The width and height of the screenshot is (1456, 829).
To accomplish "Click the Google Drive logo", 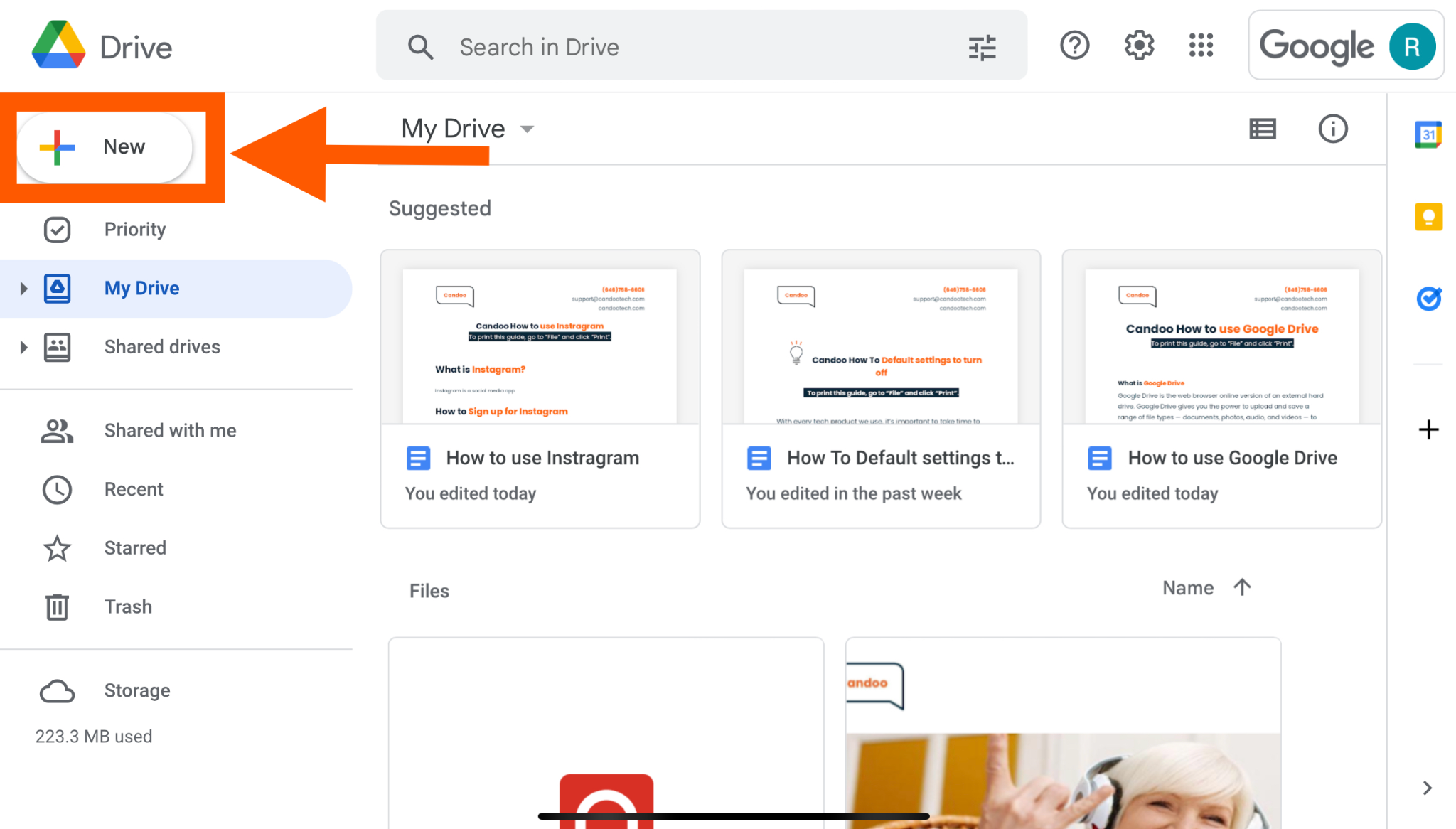I will point(58,46).
